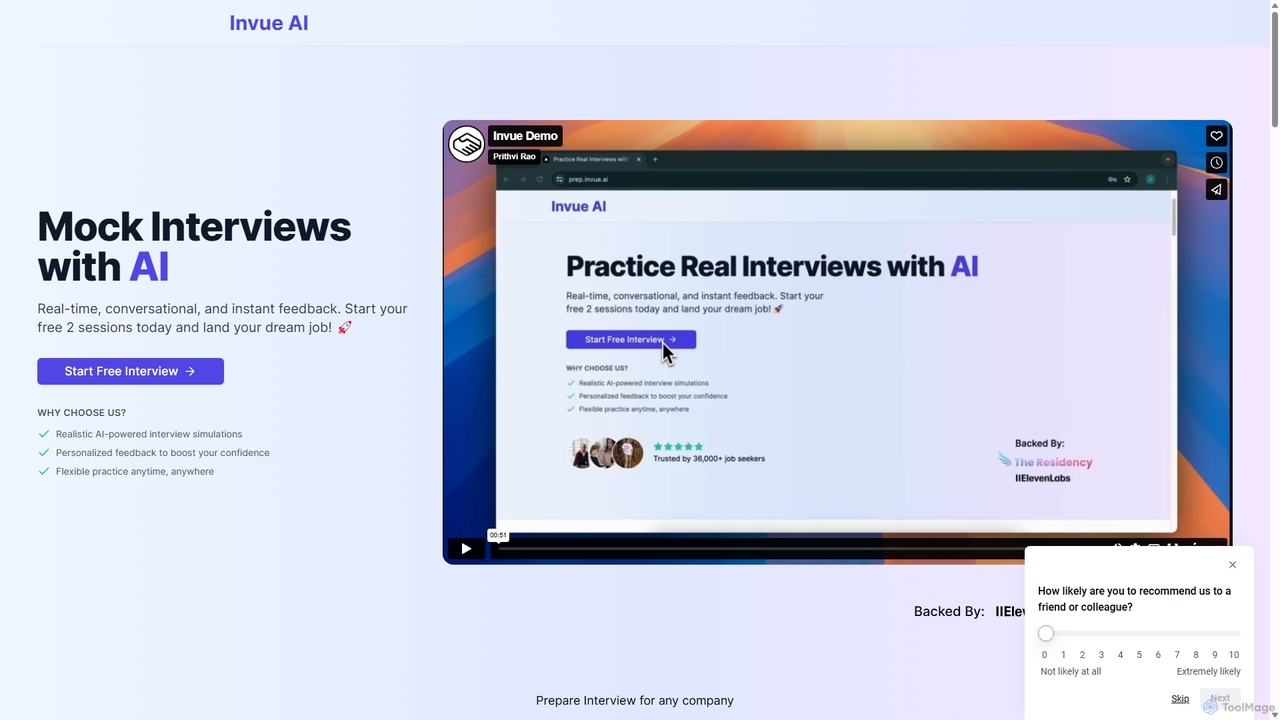This screenshot has width=1280, height=720.
Task: Like the video with the heart icon
Action: (1216, 136)
